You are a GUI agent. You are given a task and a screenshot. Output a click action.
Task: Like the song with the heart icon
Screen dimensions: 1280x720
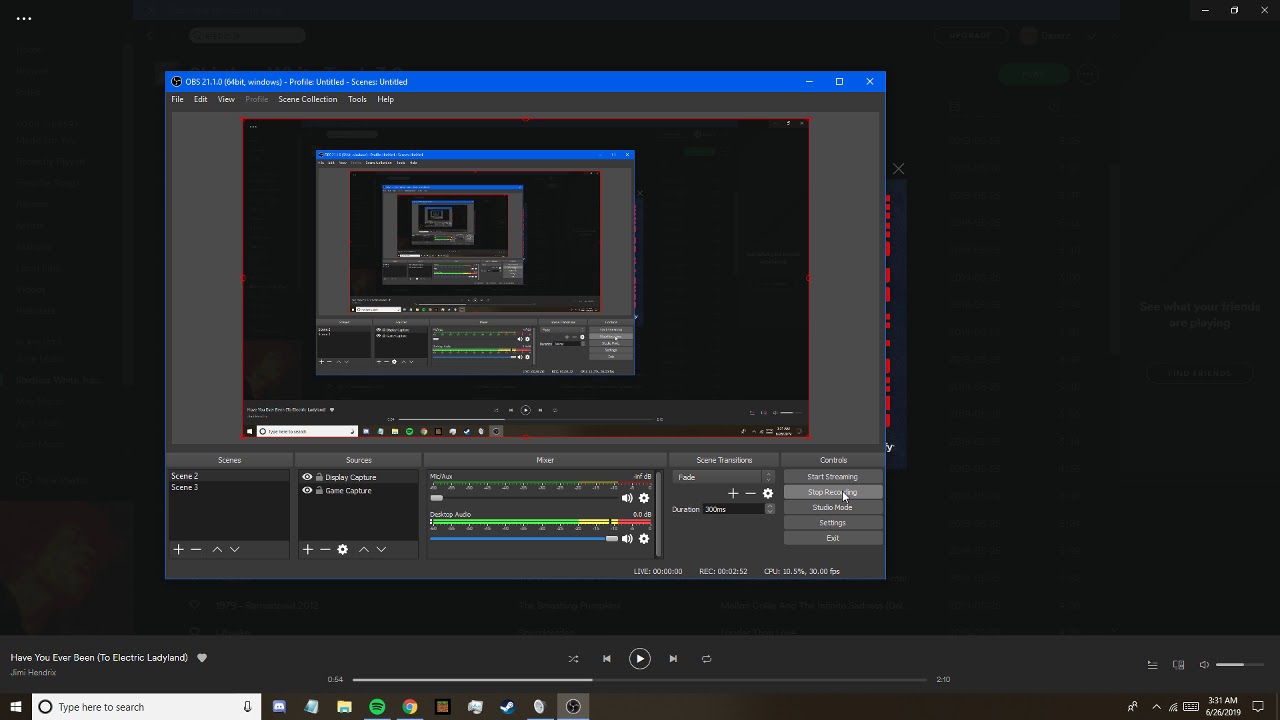pos(202,658)
